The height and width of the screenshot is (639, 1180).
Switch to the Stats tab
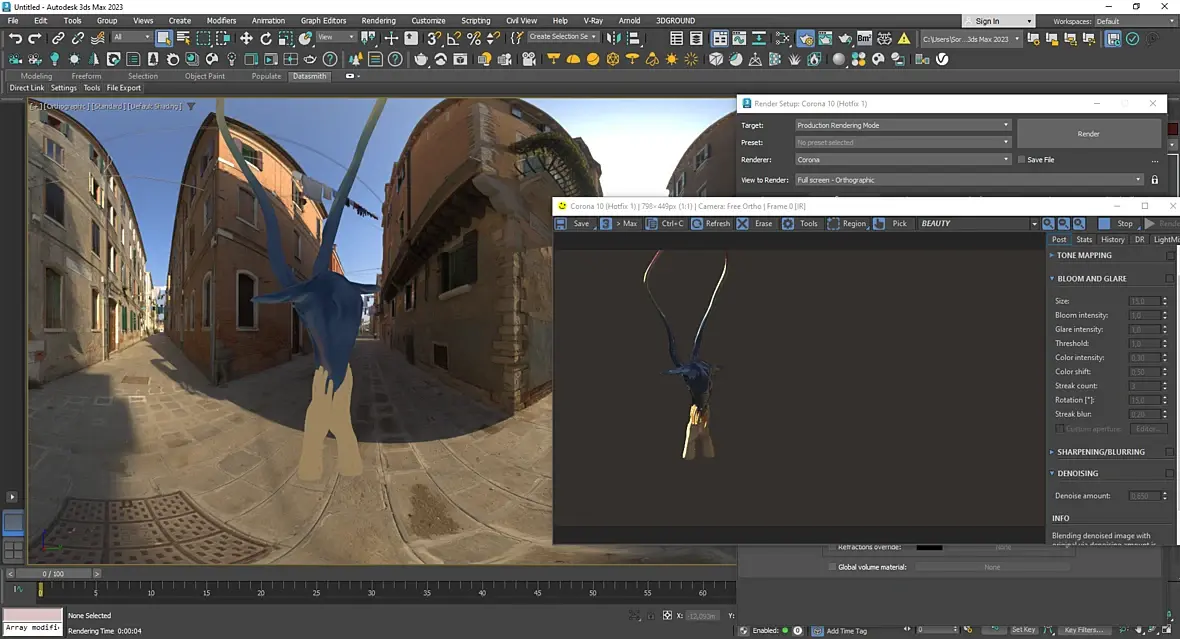[1084, 239]
